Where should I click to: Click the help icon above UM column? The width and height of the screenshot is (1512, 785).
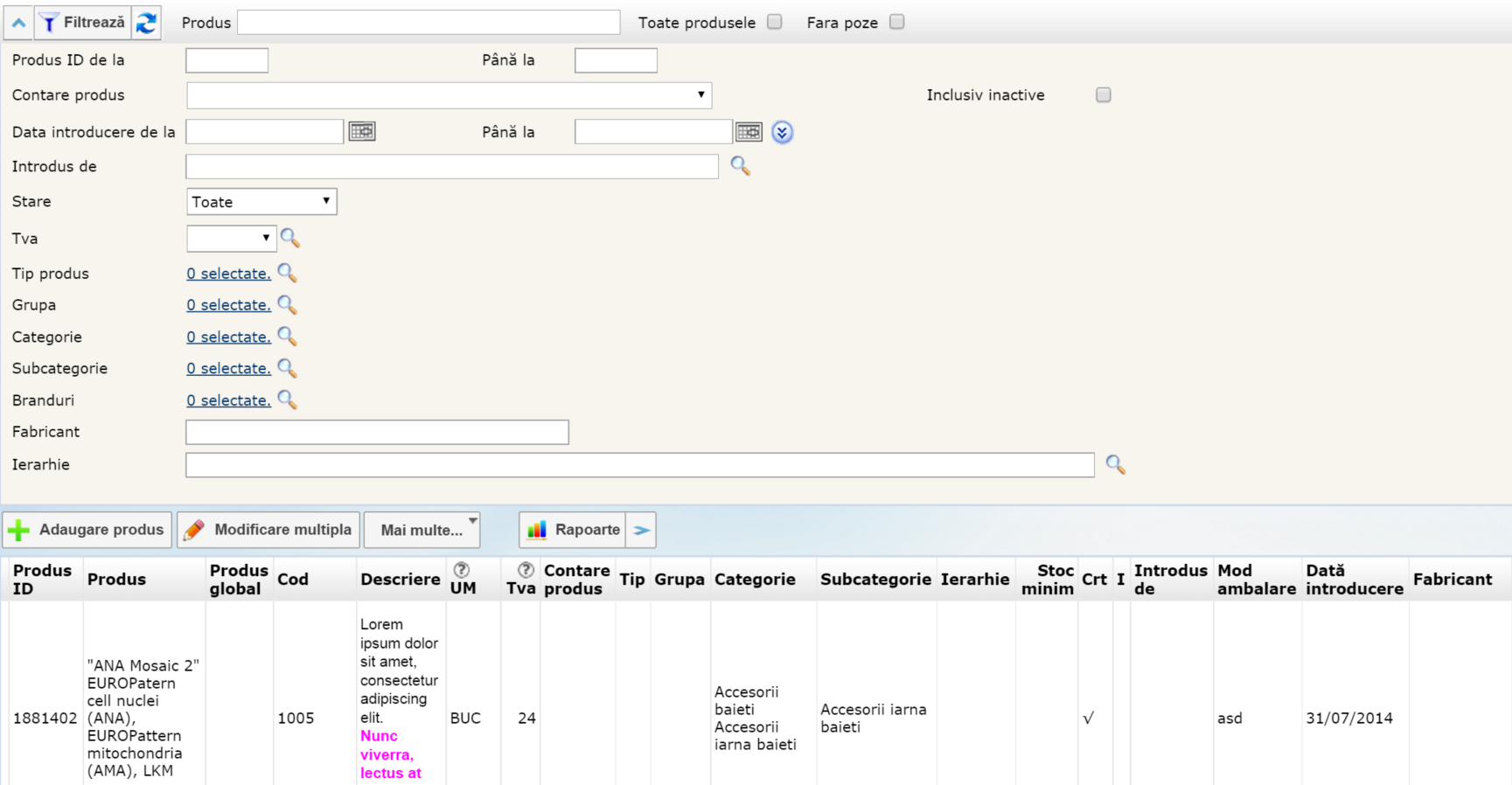(x=462, y=570)
